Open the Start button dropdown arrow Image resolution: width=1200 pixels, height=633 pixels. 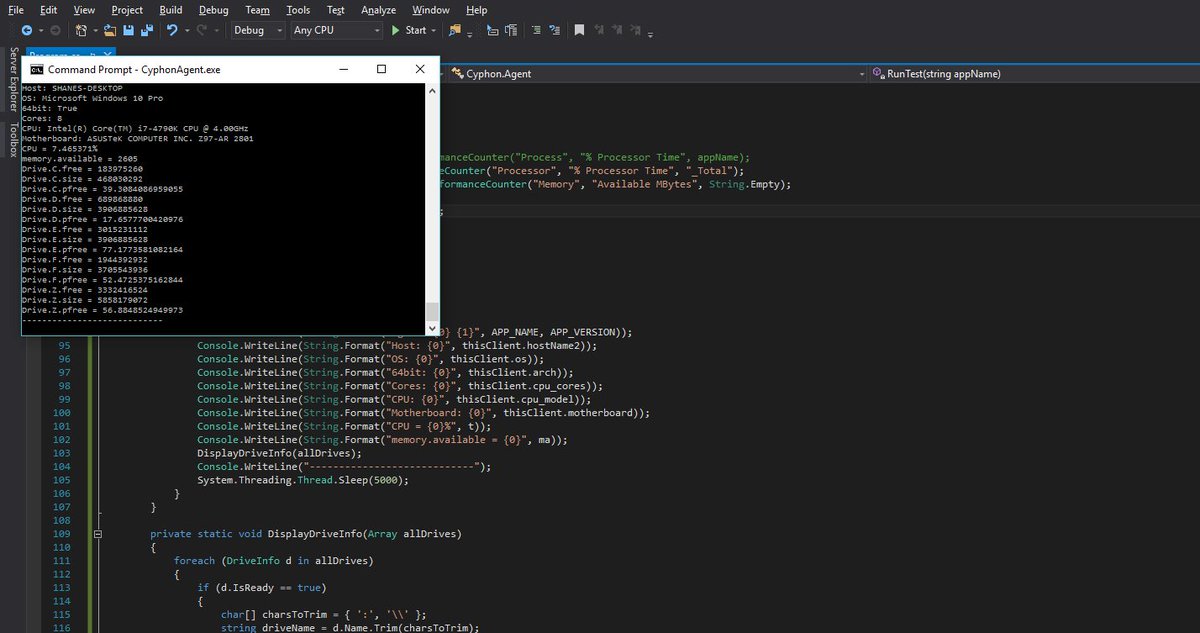pos(434,30)
